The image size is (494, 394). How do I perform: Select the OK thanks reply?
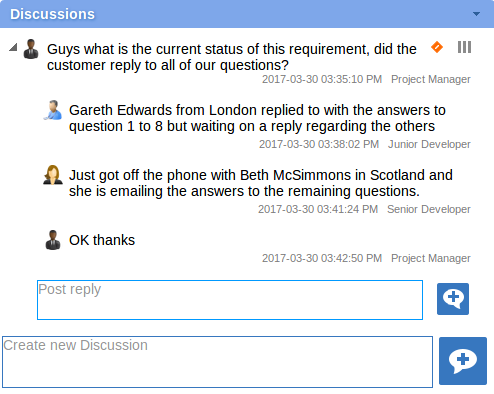tap(102, 240)
